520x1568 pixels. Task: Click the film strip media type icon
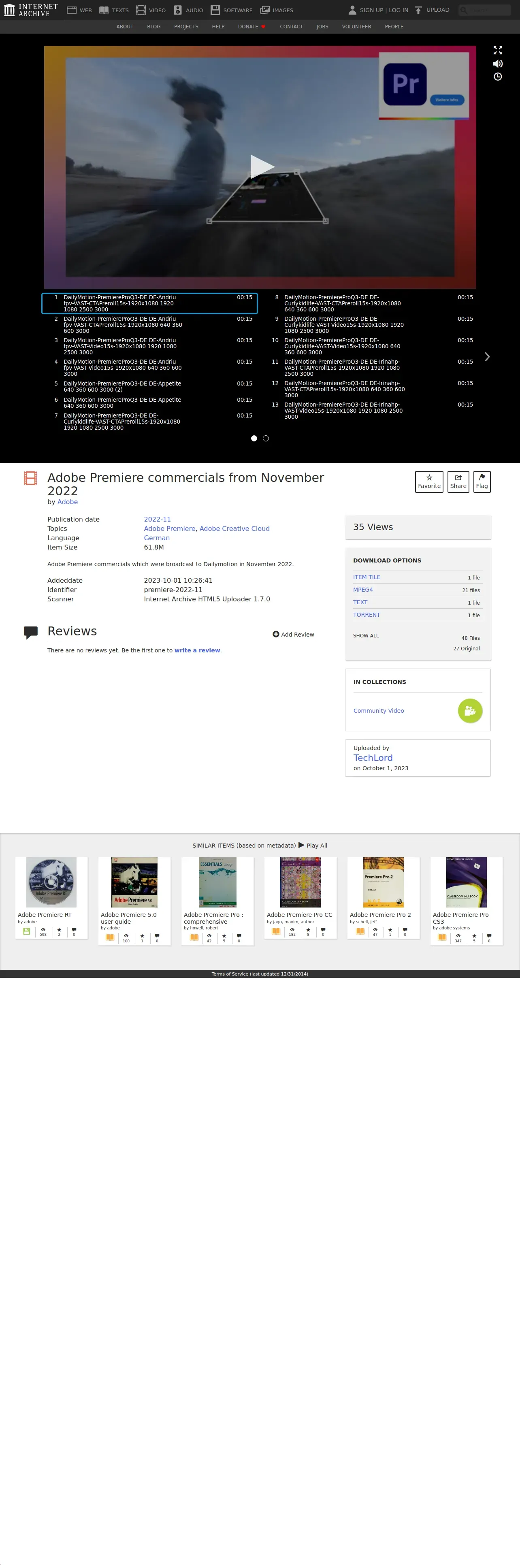click(30, 478)
